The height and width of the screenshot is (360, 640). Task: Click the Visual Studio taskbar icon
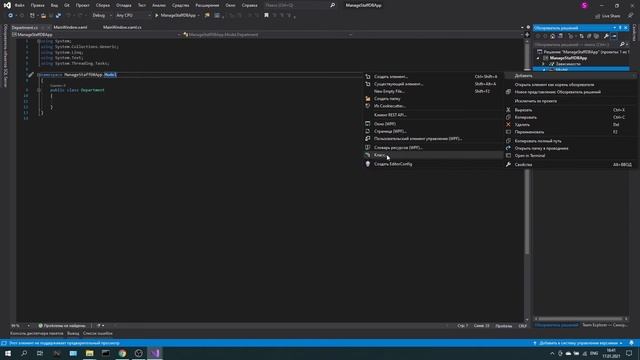(155, 353)
